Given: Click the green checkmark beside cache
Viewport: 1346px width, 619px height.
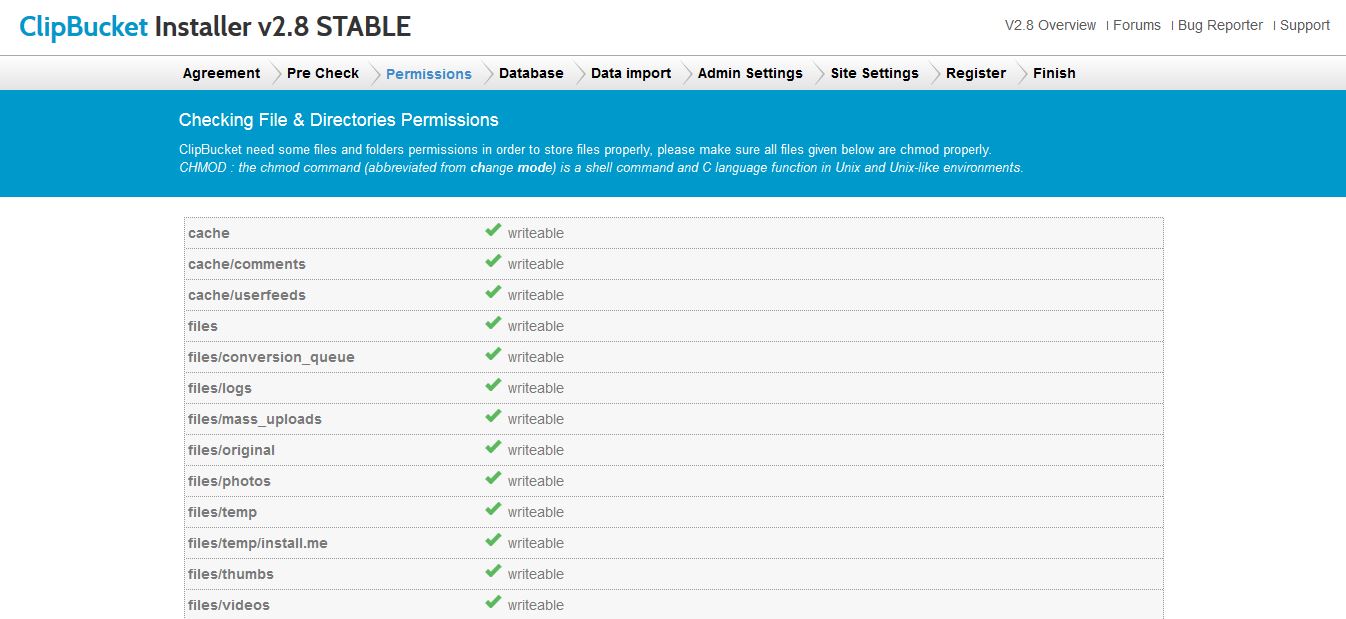Looking at the screenshot, I should click(493, 231).
